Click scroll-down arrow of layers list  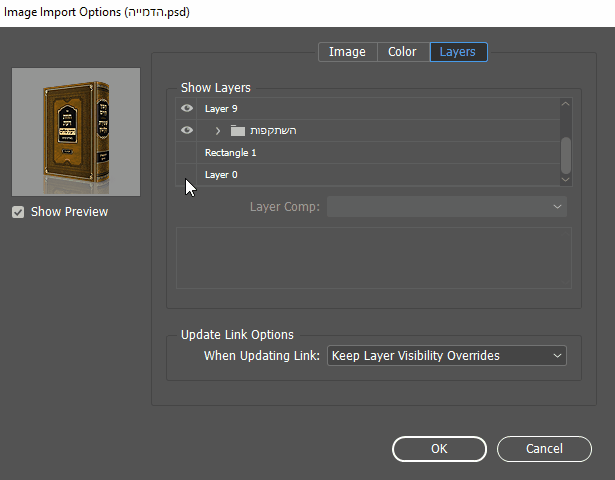click(566, 180)
